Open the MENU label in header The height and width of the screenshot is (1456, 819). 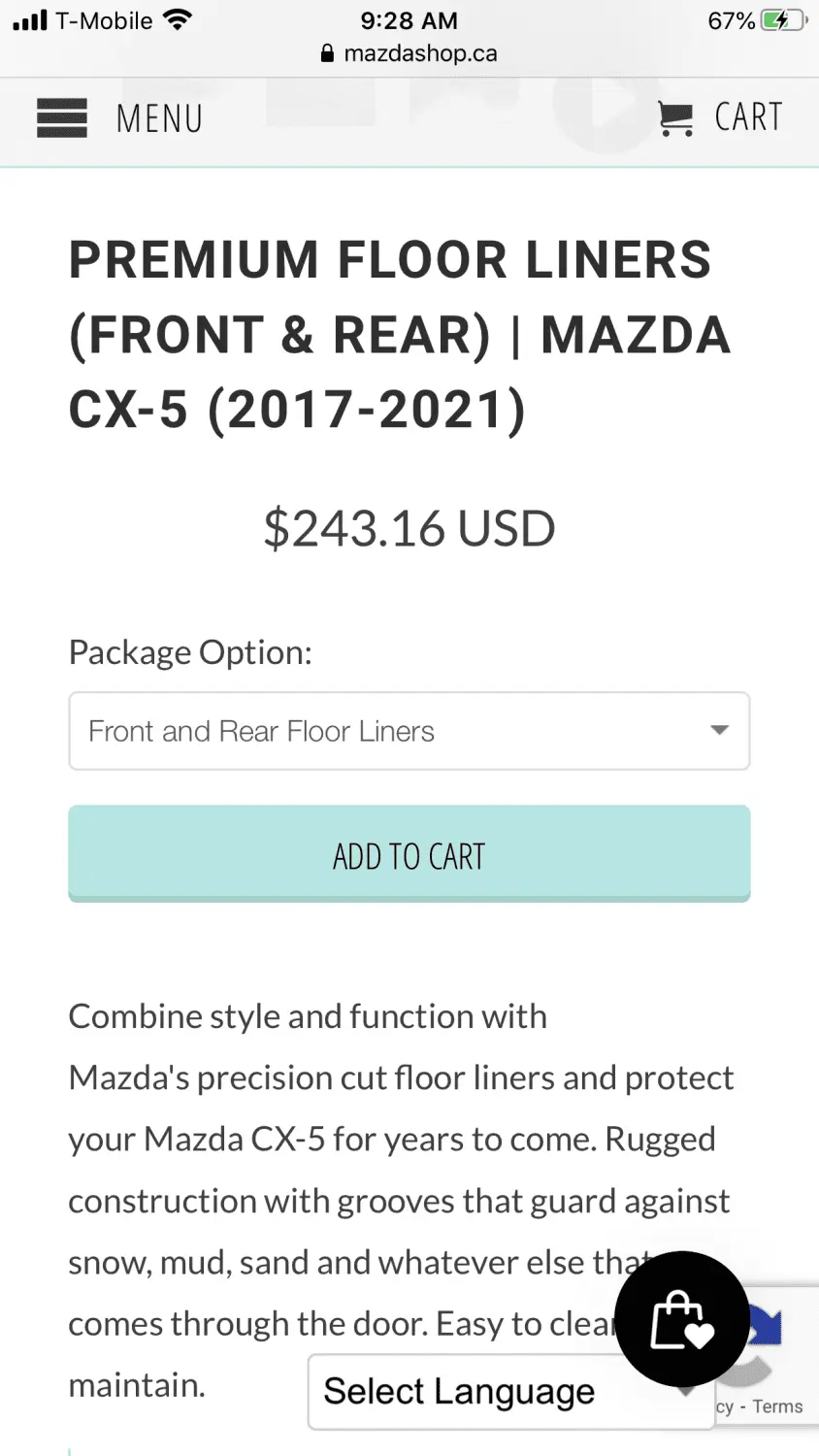(159, 118)
